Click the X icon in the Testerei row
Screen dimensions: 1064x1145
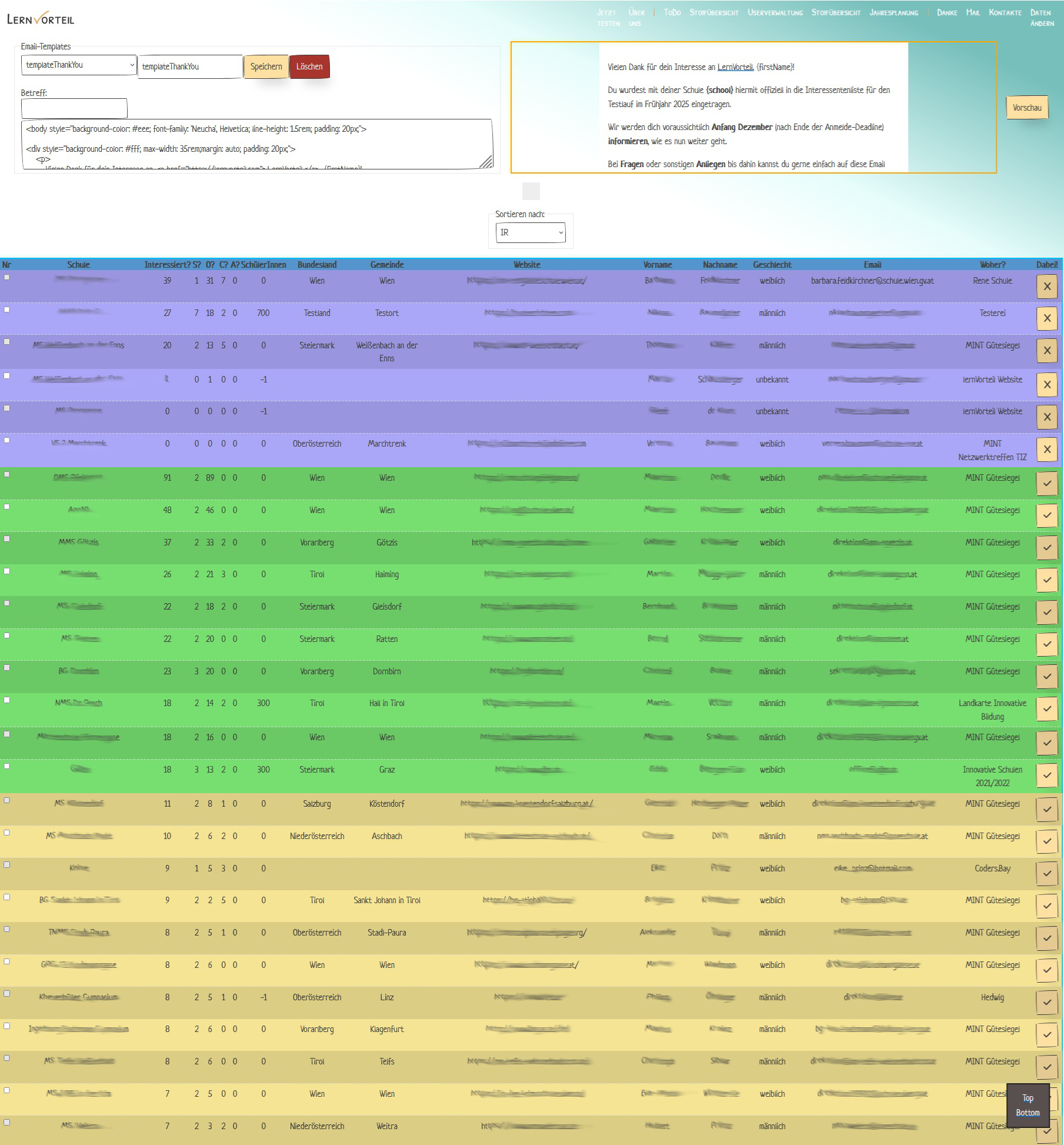(1046, 318)
